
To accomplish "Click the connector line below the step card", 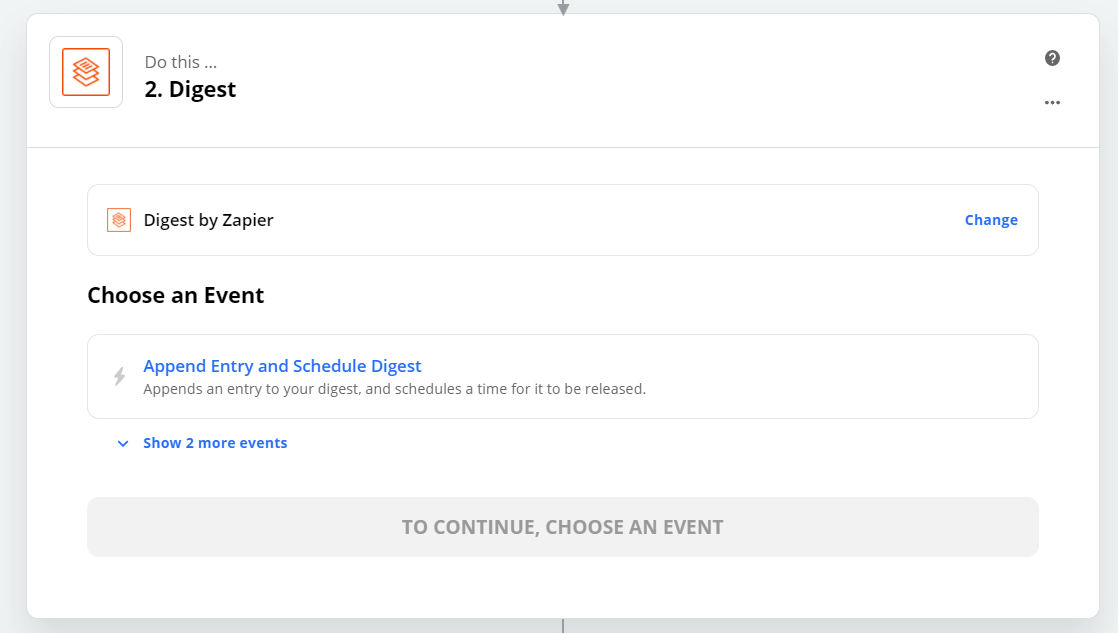I will click(563, 626).
